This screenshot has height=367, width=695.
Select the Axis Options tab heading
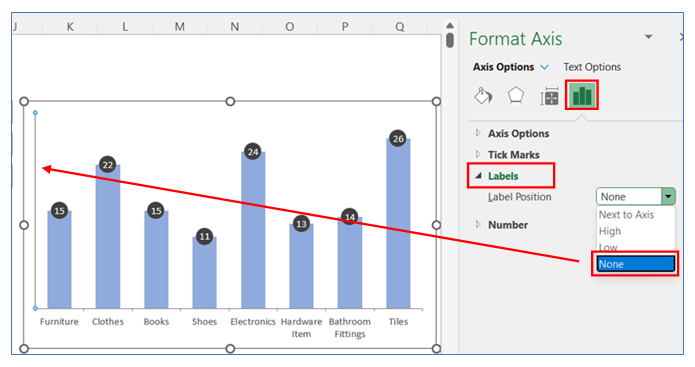pyautogui.click(x=504, y=67)
